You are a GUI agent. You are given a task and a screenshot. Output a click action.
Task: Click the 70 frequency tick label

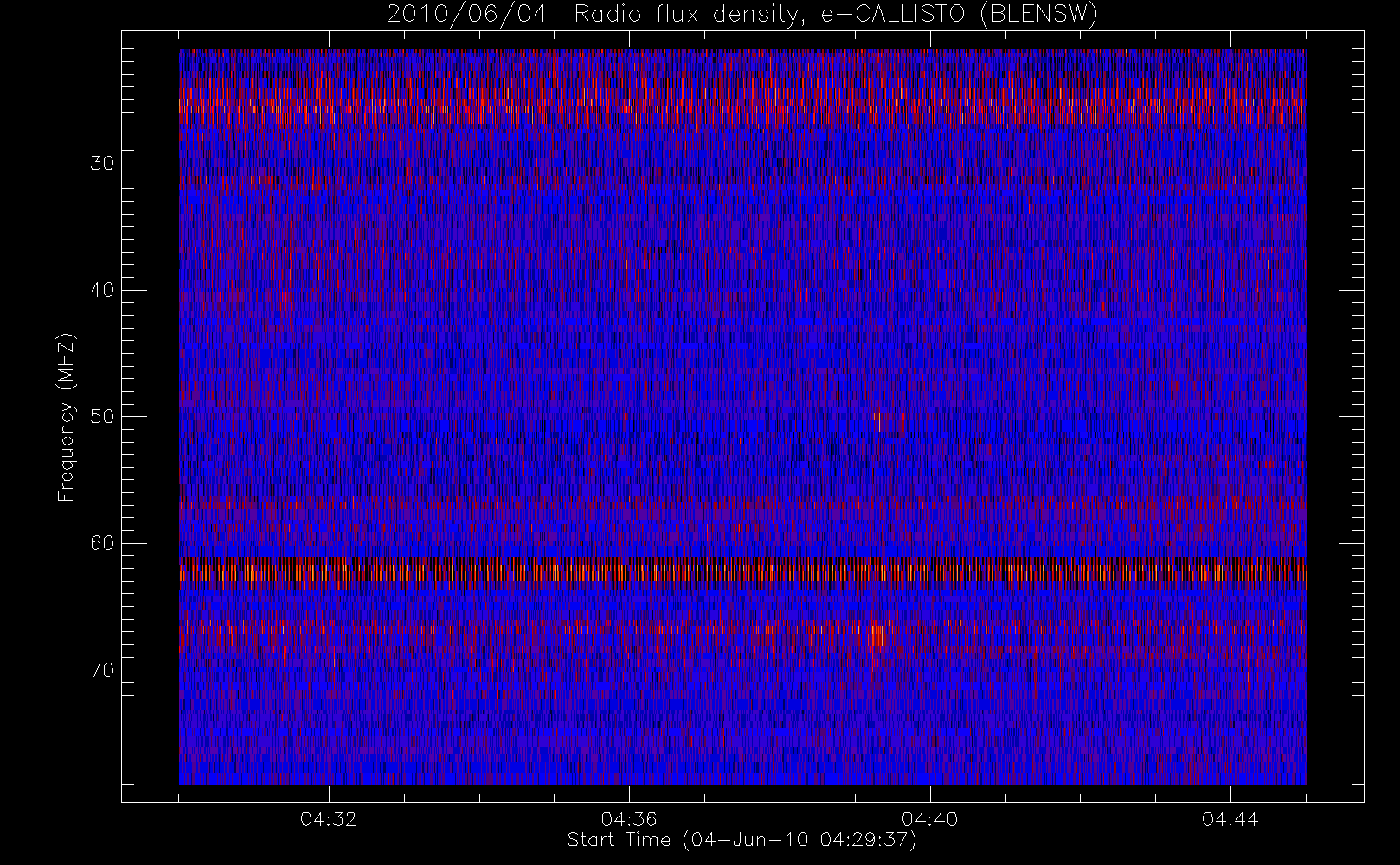click(x=102, y=670)
